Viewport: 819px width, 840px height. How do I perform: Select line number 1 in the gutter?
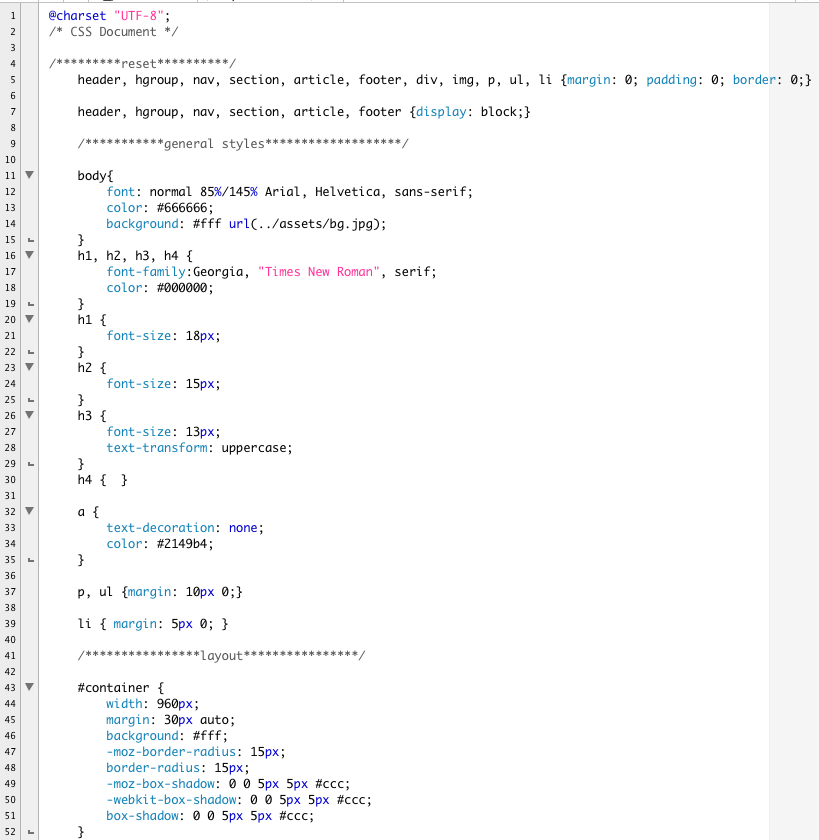coord(11,16)
